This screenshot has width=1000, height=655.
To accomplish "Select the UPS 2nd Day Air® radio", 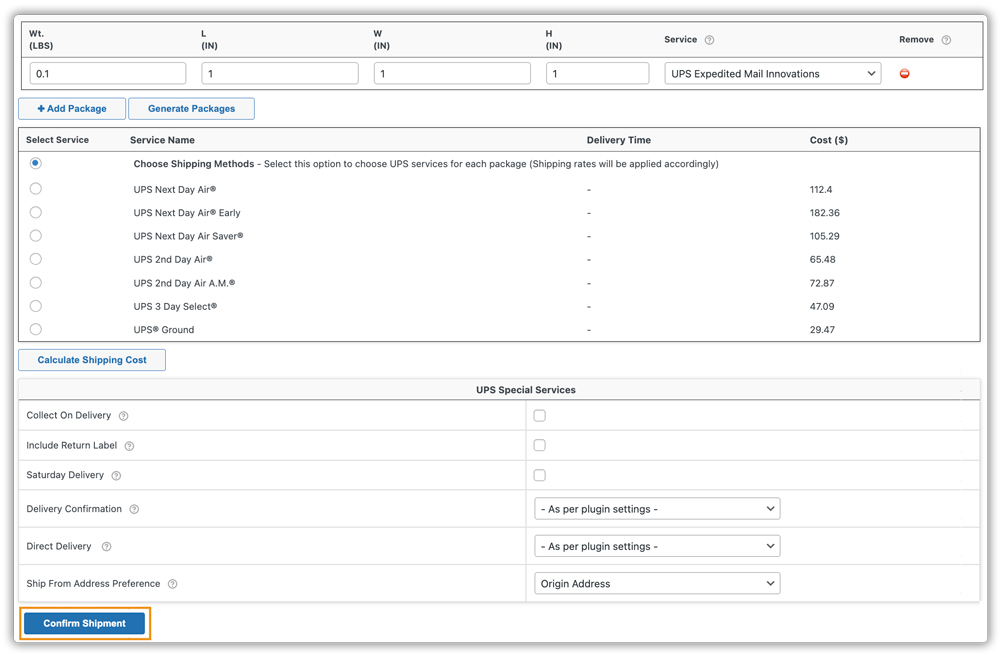I will [36, 259].
